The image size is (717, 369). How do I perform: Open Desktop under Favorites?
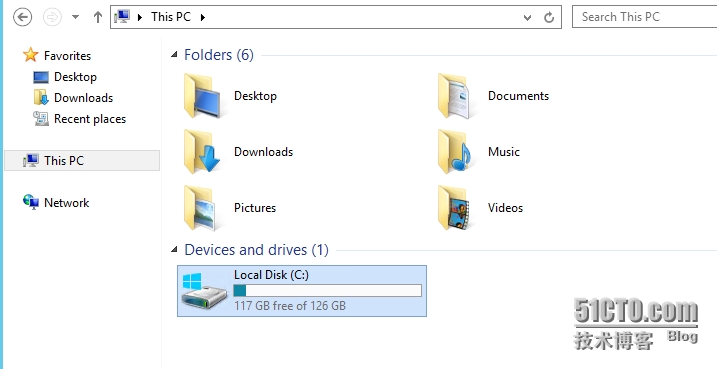[75, 77]
